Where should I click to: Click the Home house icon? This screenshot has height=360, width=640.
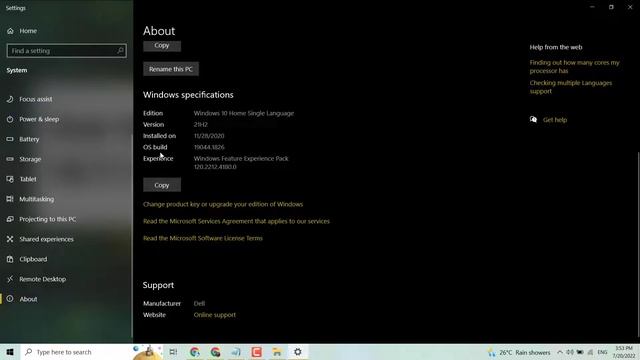(10, 31)
